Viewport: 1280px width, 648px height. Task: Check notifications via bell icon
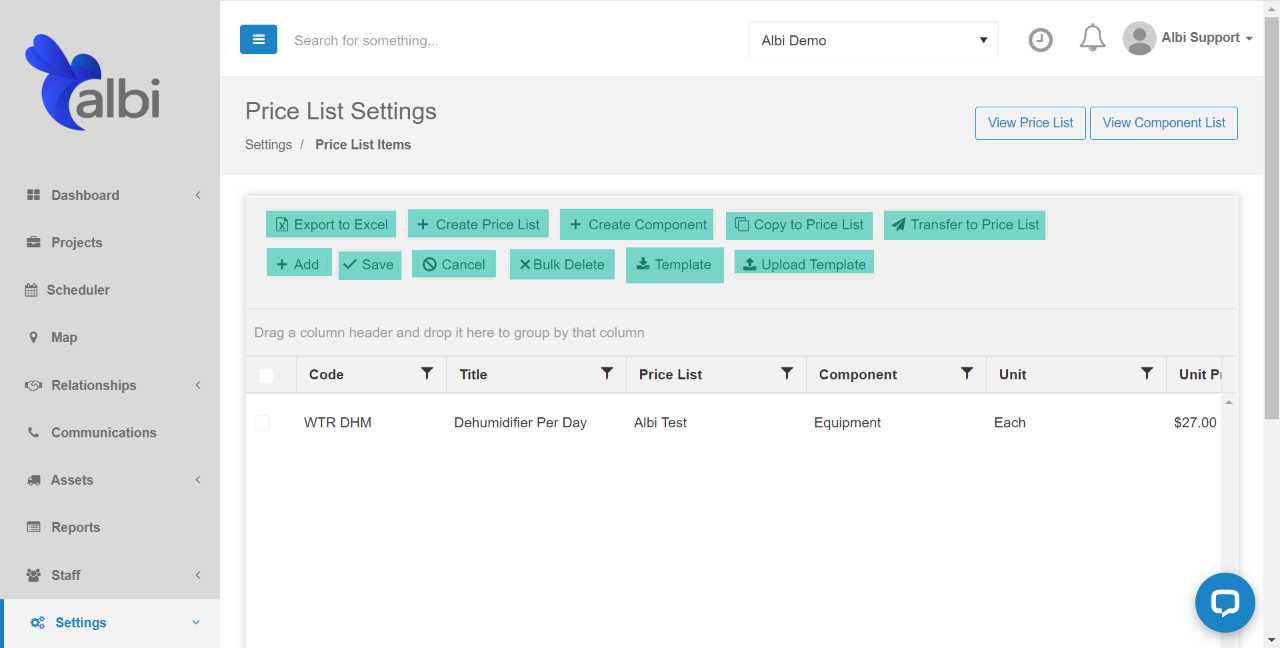click(1092, 37)
